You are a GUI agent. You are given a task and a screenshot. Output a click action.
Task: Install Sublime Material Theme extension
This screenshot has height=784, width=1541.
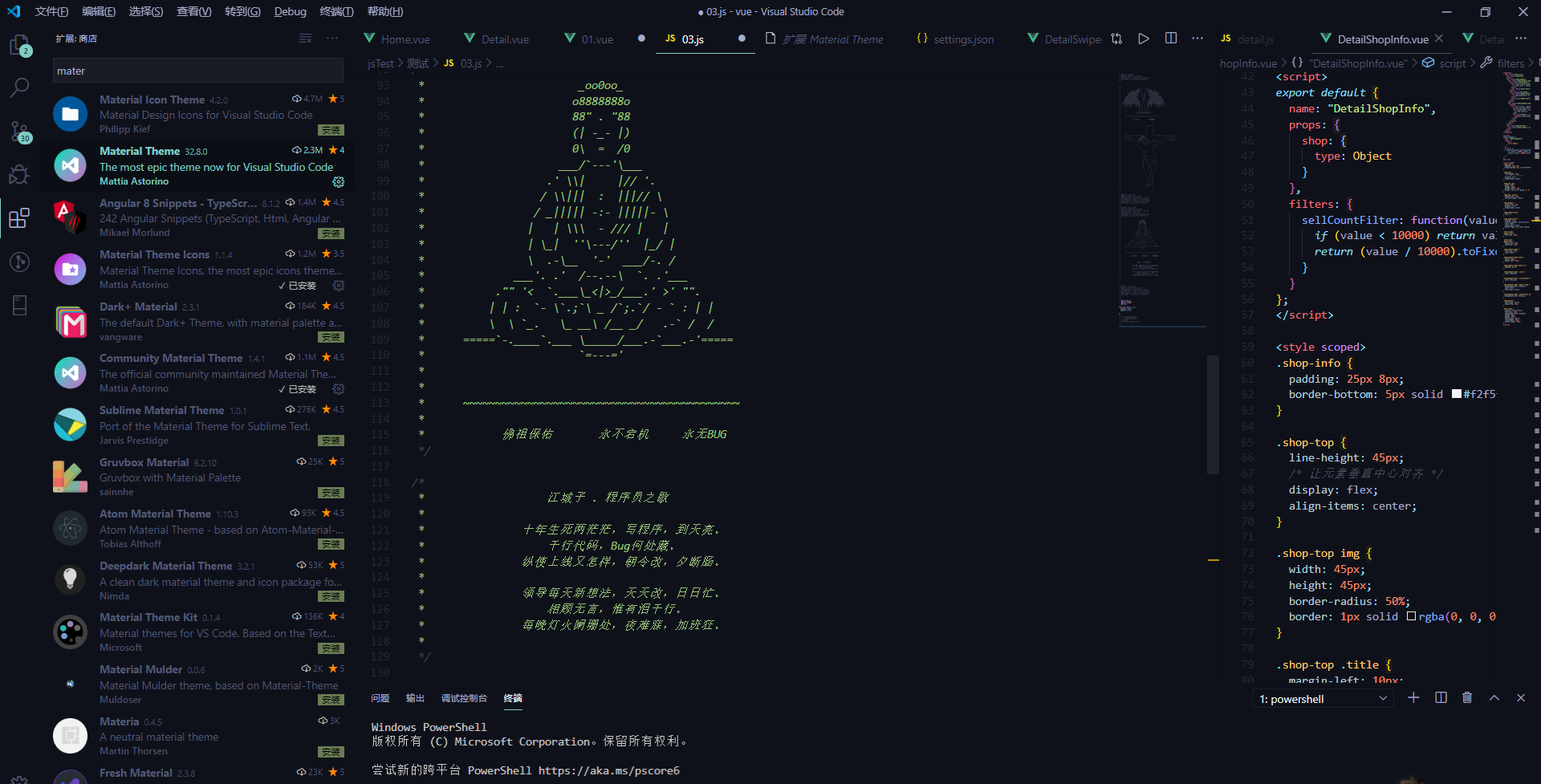pyautogui.click(x=331, y=441)
